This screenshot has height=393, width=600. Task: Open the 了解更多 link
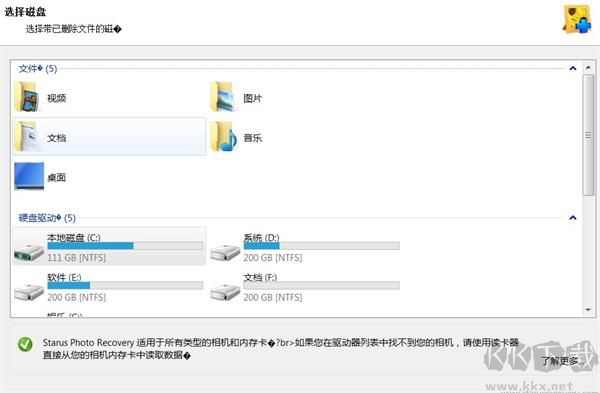click(560, 360)
